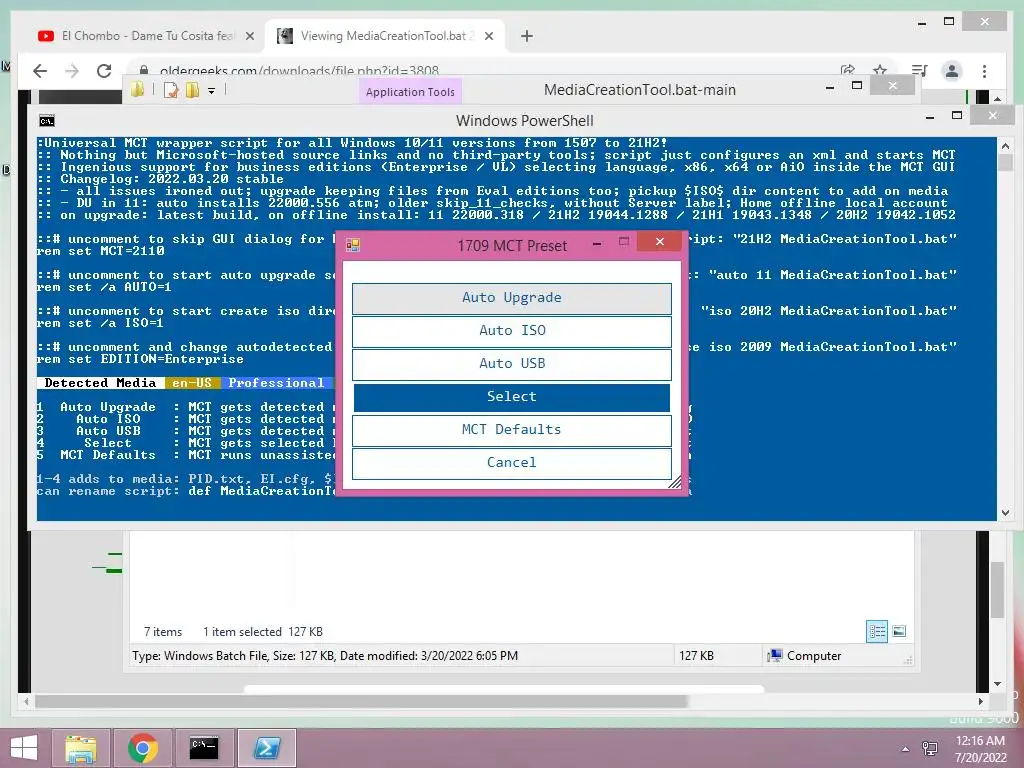Click PowerShell scrollbar down arrow
Viewport: 1024px width, 768px height.
(1006, 513)
